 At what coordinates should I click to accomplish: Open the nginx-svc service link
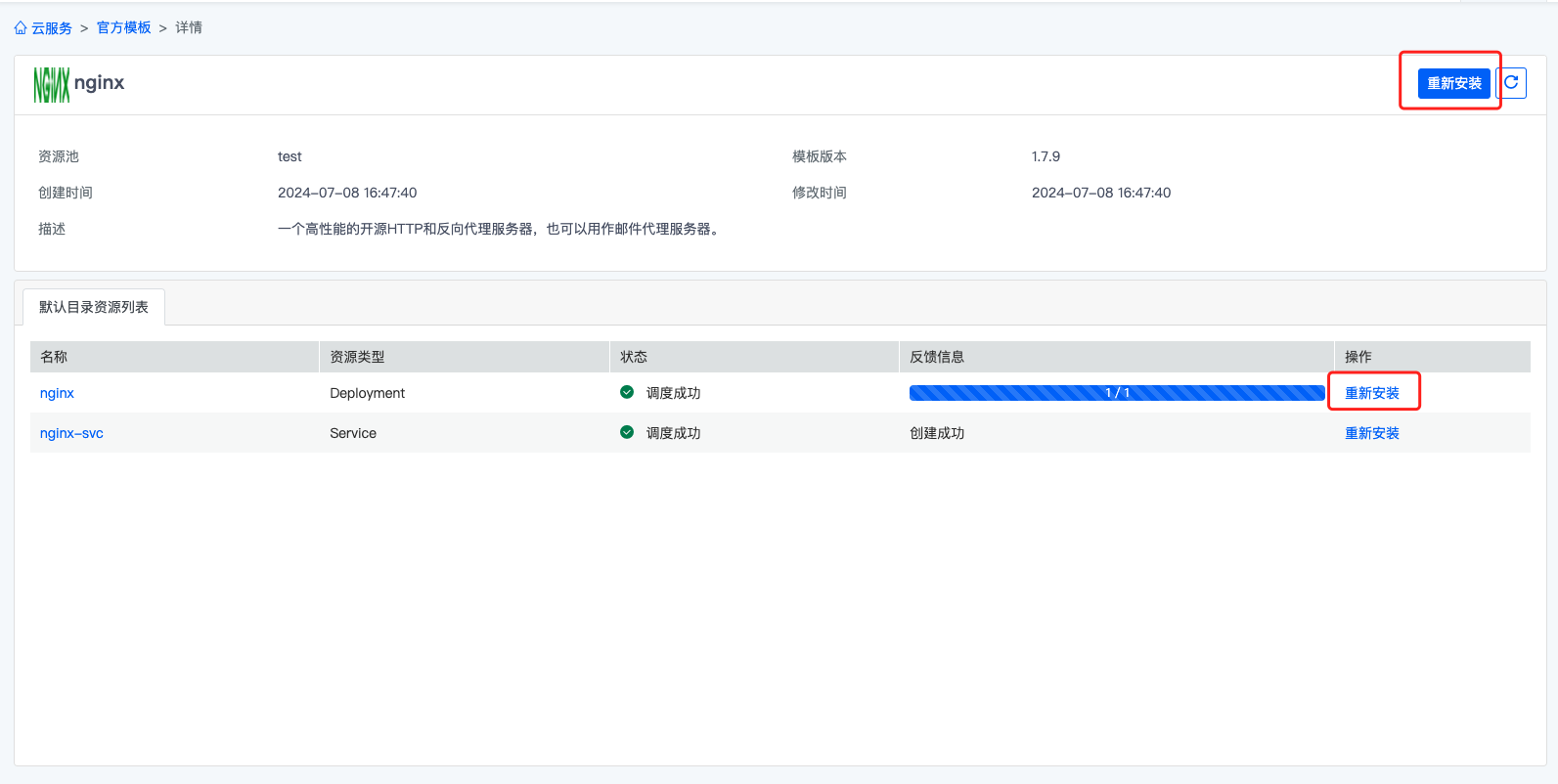click(x=71, y=433)
